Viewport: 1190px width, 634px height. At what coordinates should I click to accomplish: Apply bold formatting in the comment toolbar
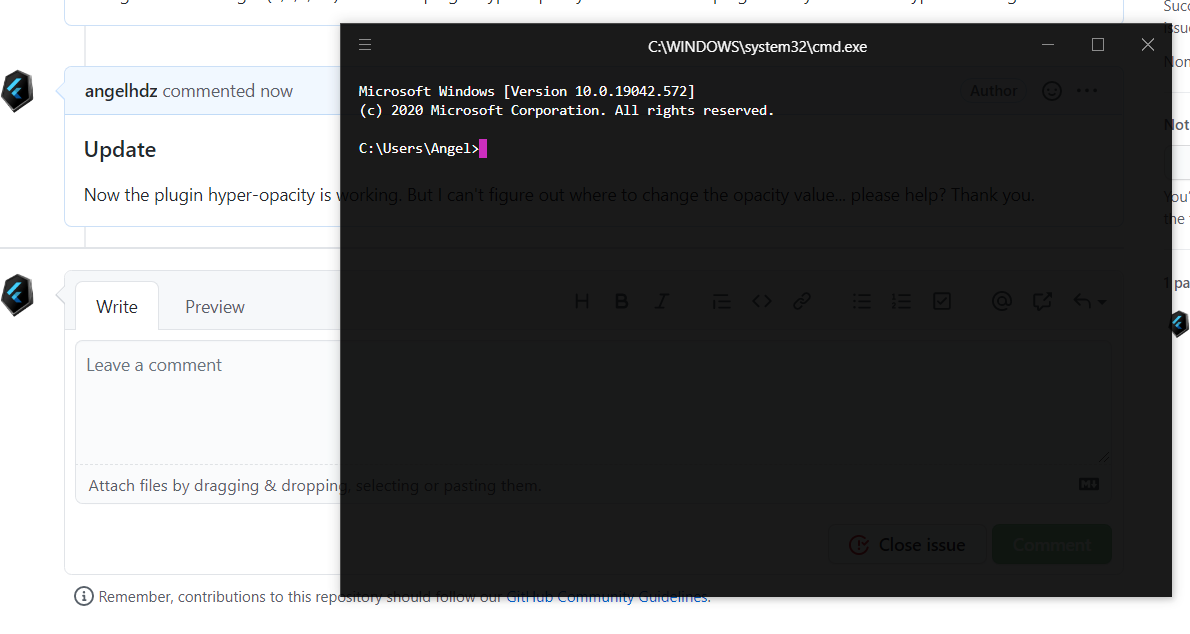click(x=621, y=300)
